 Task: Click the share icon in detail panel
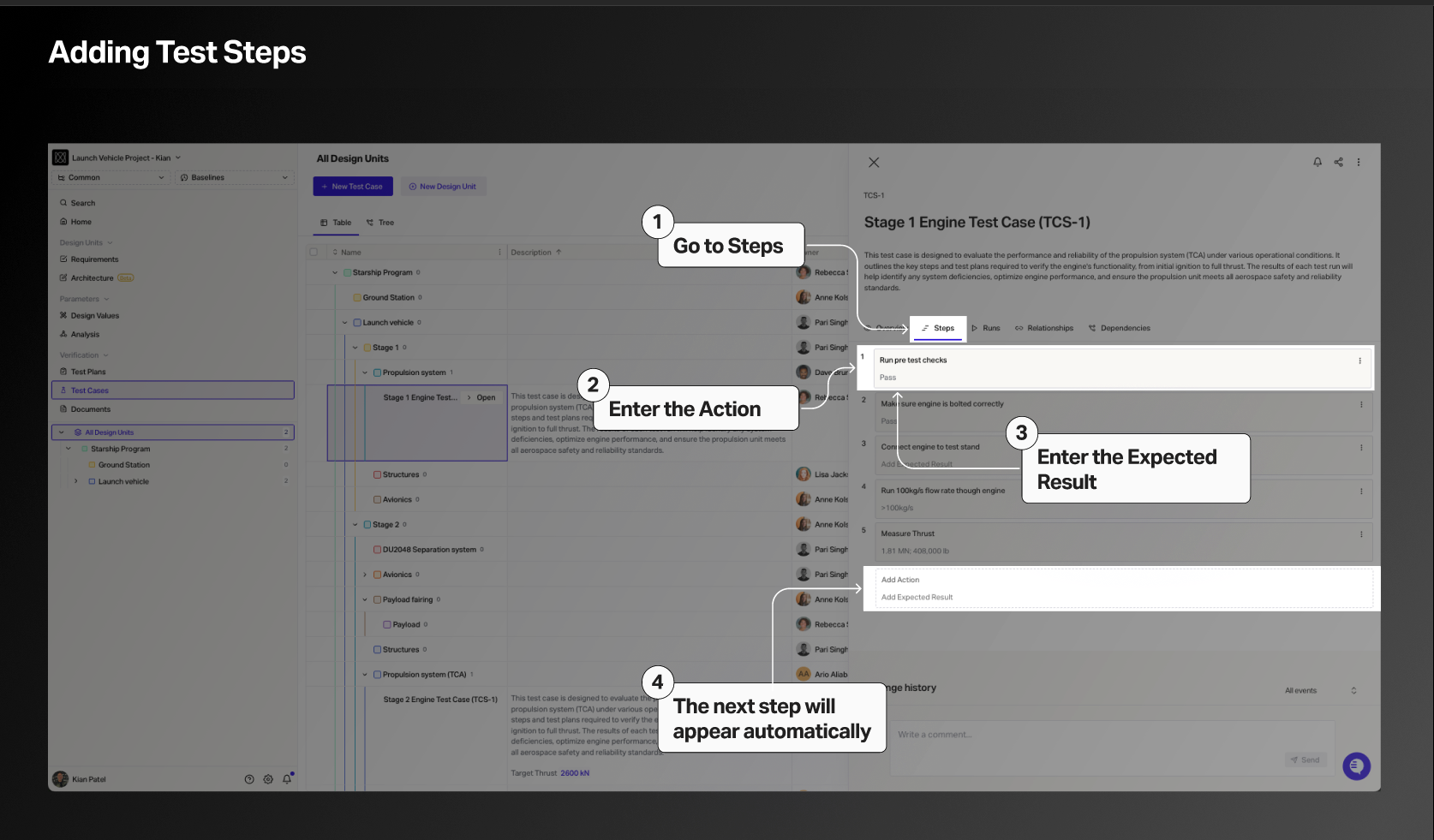1338,162
